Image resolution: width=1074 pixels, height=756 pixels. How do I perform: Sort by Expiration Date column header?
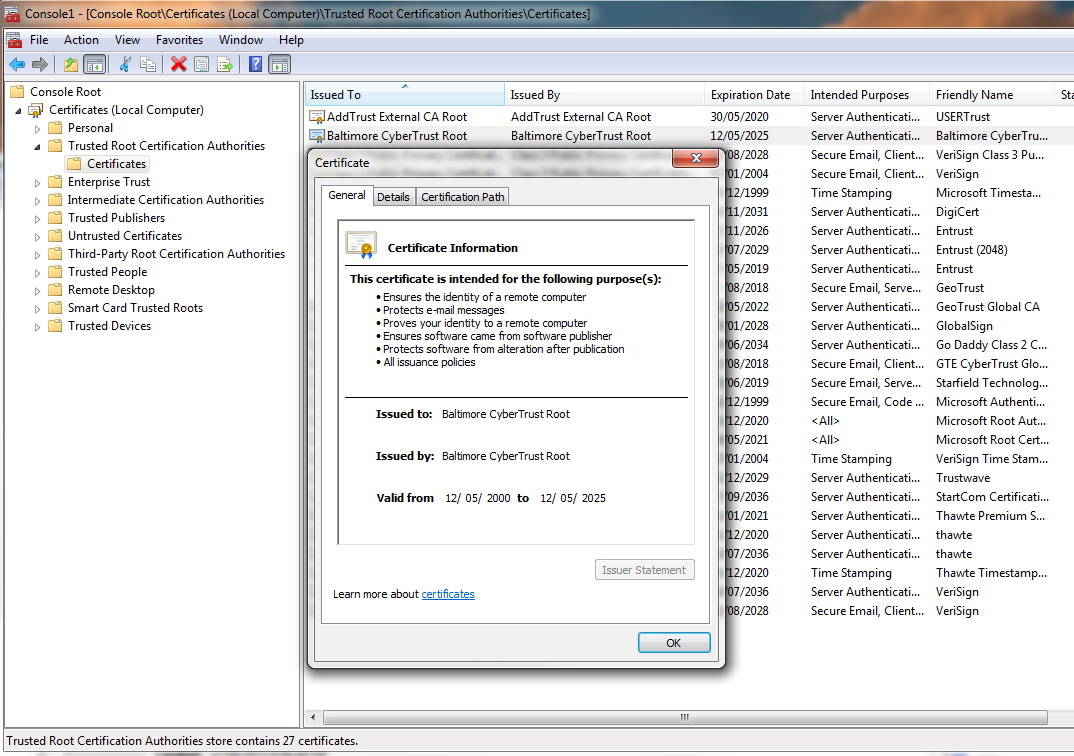[x=754, y=94]
